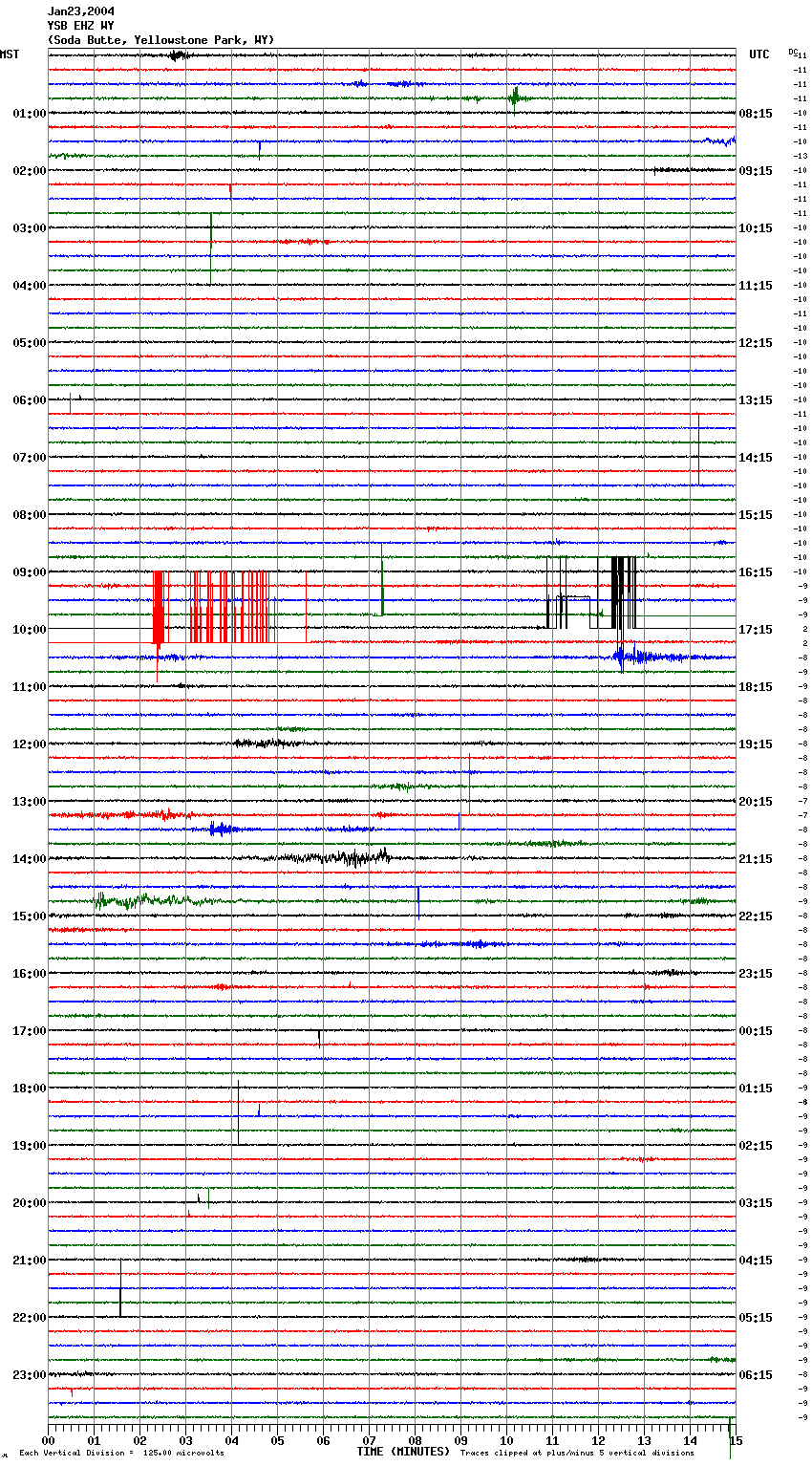The image size is (812, 1466).
Task: Select the 02:00 MST row label
Action: coord(29,171)
